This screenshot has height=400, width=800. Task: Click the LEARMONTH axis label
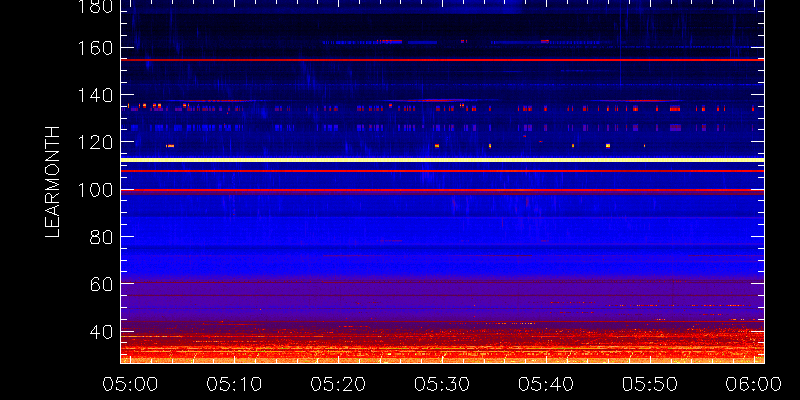tap(53, 182)
